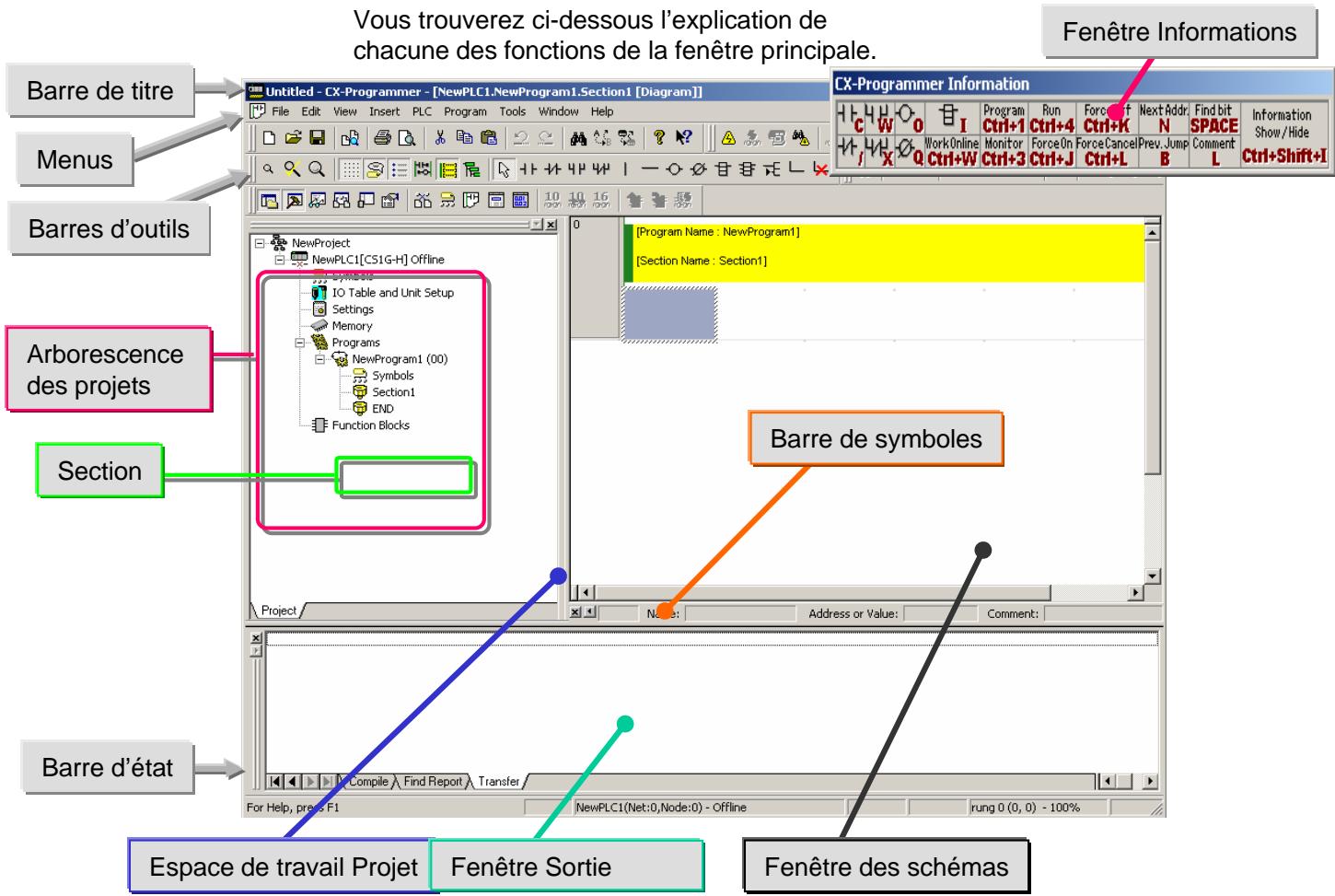Click the Comment field in symbol bar
Viewport: 1335px width, 896px height.
pos(1102,613)
